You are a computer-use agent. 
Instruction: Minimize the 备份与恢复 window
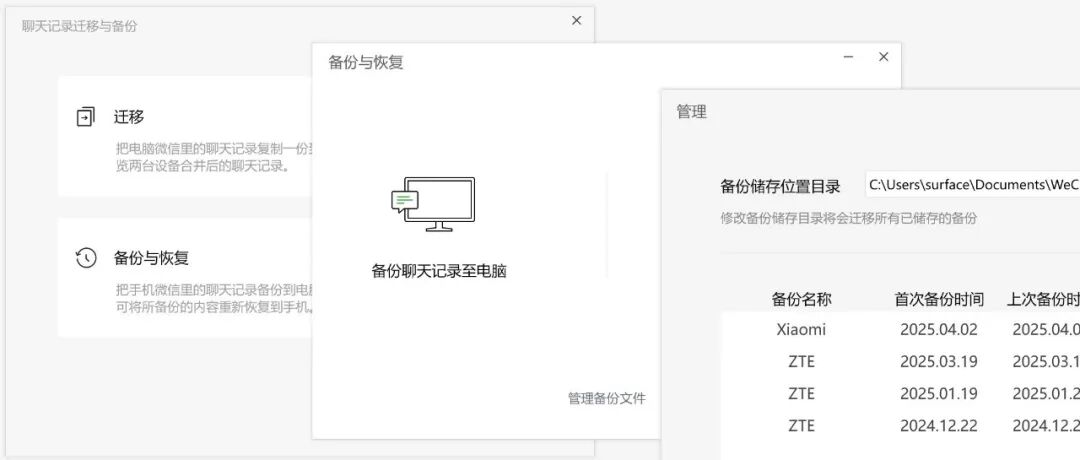(x=849, y=57)
